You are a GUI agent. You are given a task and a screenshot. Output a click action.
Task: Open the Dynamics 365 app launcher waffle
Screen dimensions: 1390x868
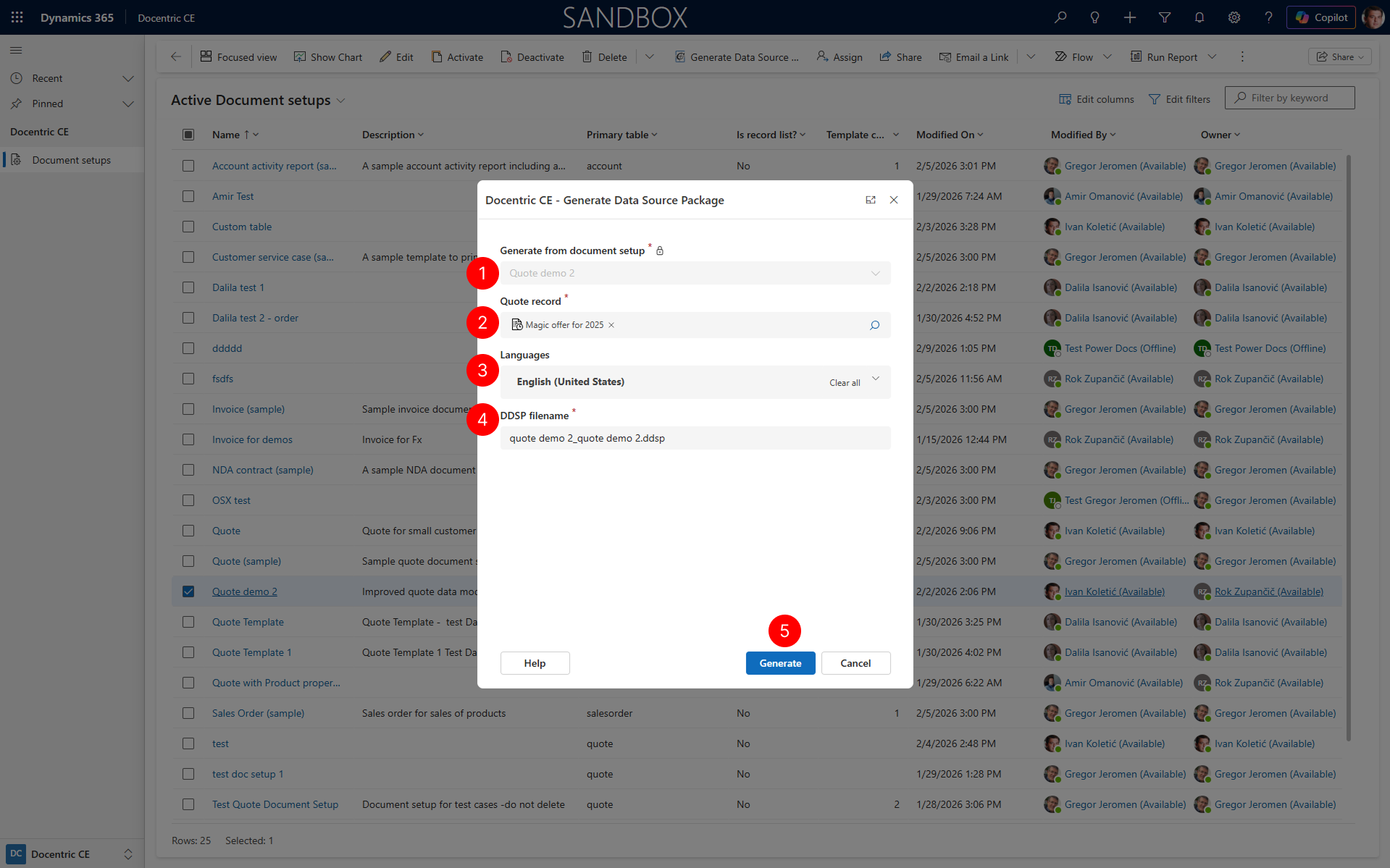[x=17, y=17]
